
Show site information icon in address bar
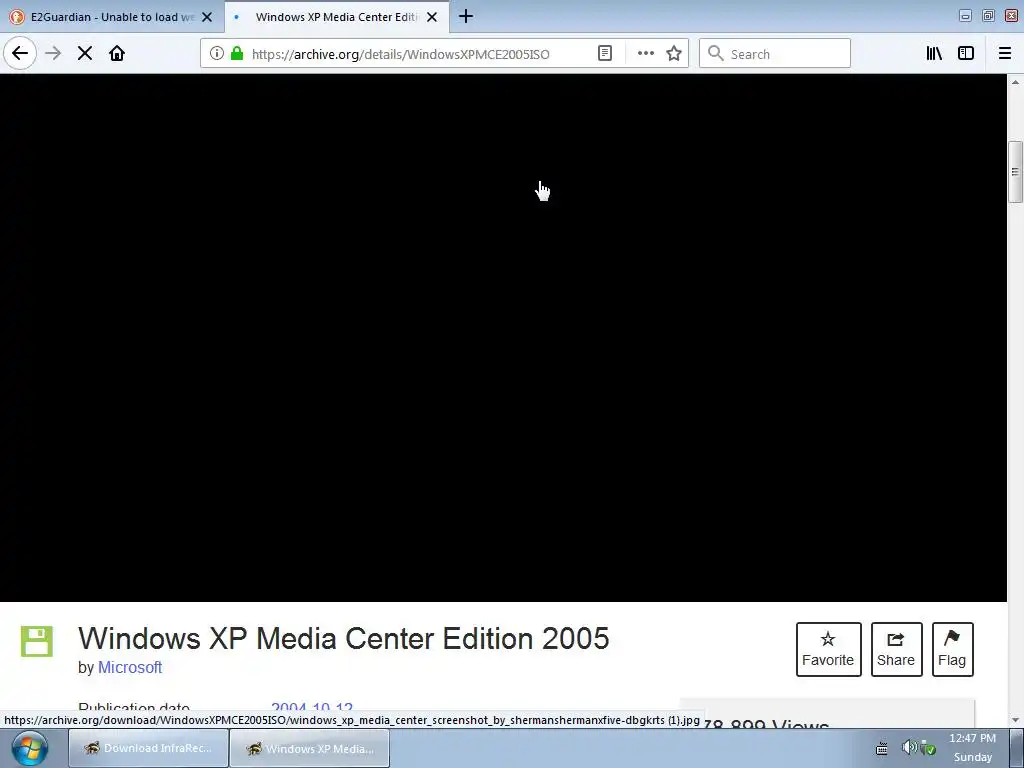pyautogui.click(x=217, y=54)
